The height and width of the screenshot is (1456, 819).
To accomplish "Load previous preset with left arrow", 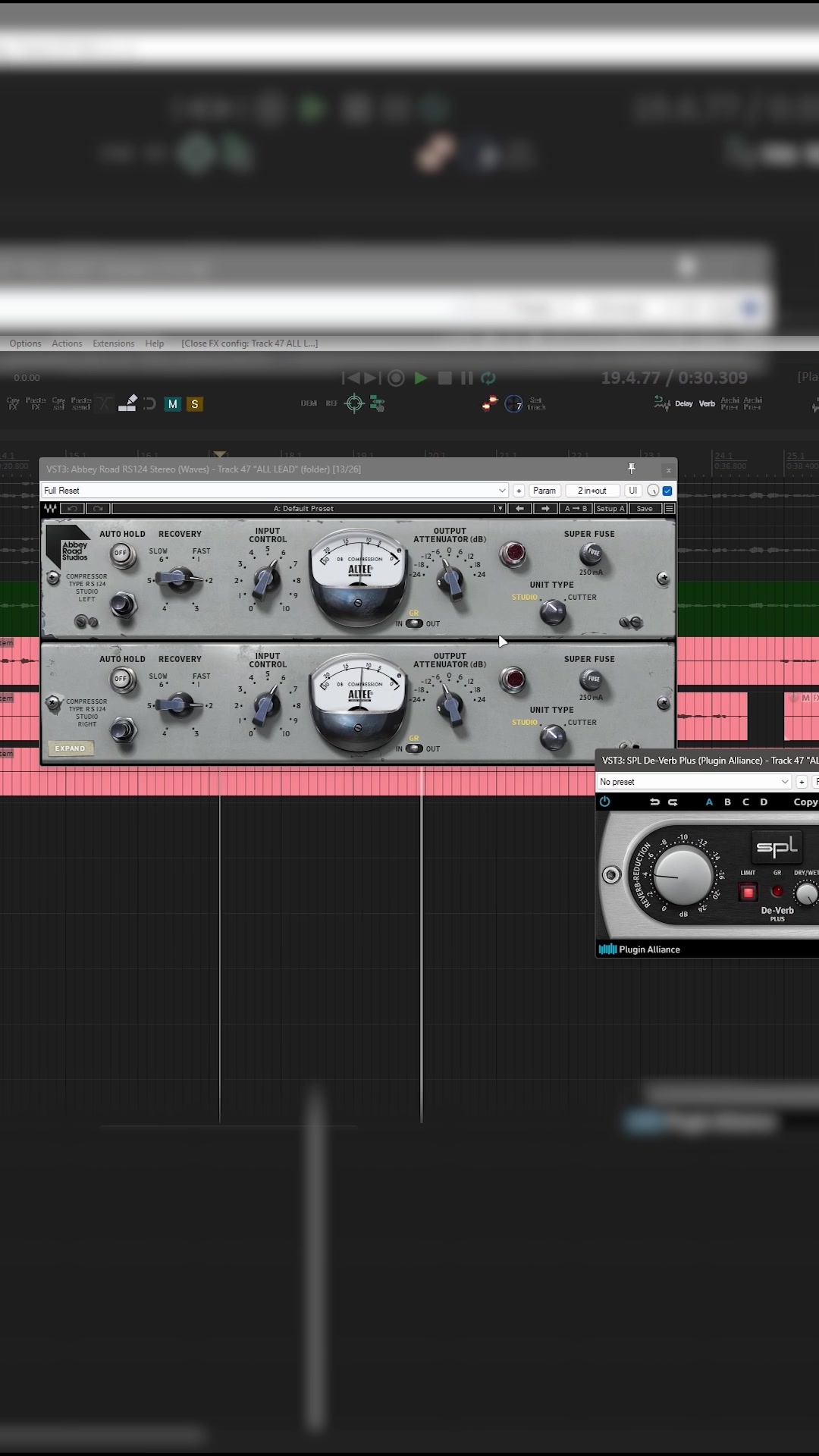I will pyautogui.click(x=519, y=509).
